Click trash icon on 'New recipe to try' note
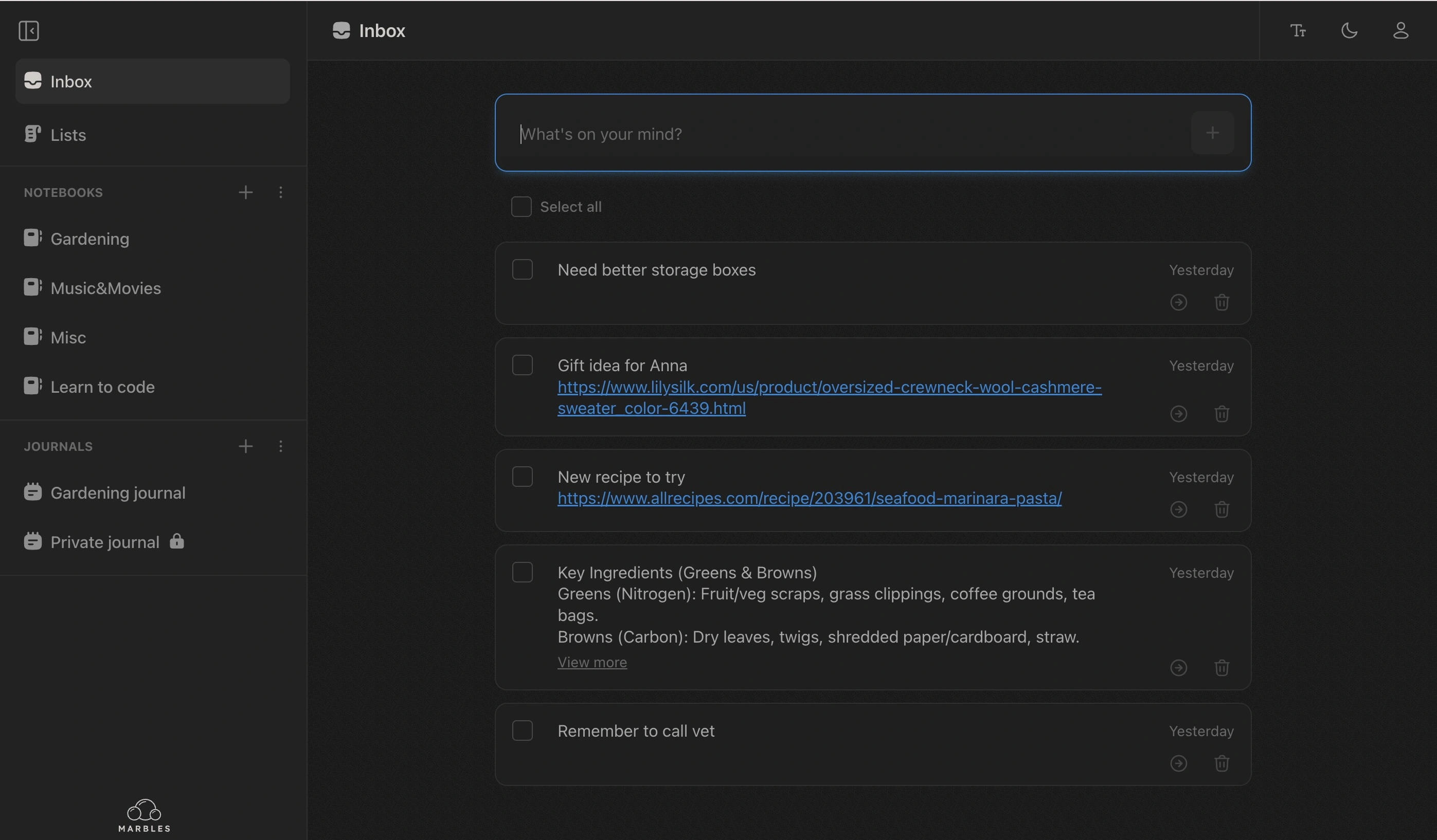1437x840 pixels. [x=1222, y=509]
